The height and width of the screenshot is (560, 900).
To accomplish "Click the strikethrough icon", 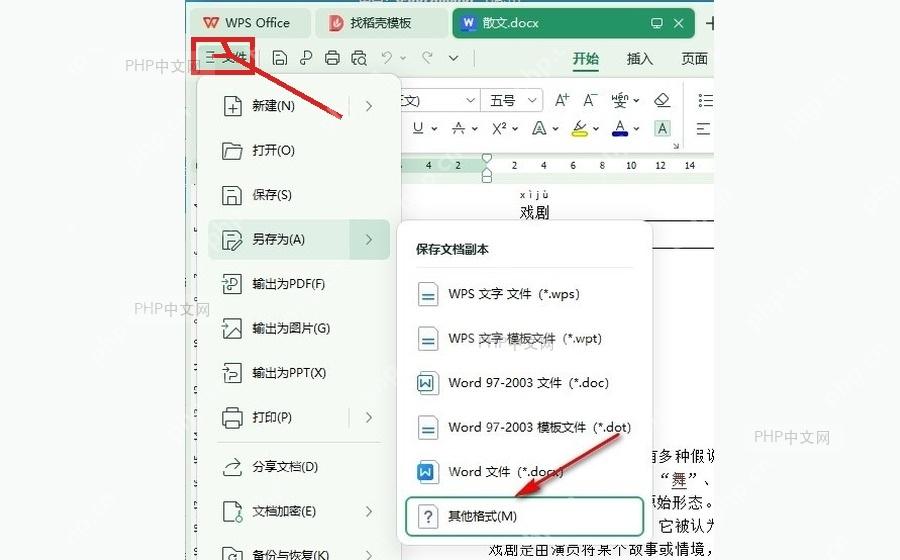I will click(458, 128).
